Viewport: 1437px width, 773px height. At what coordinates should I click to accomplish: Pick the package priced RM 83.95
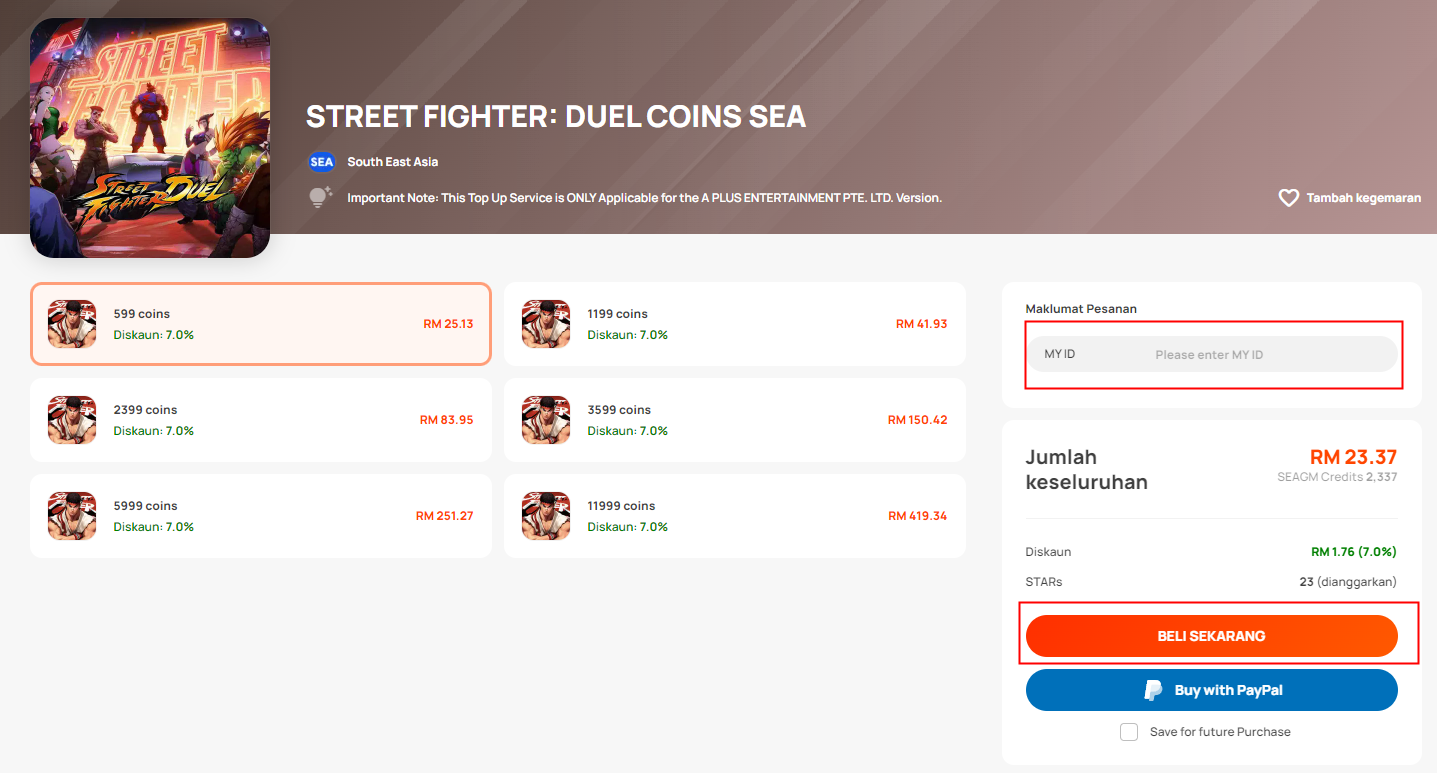pos(261,420)
